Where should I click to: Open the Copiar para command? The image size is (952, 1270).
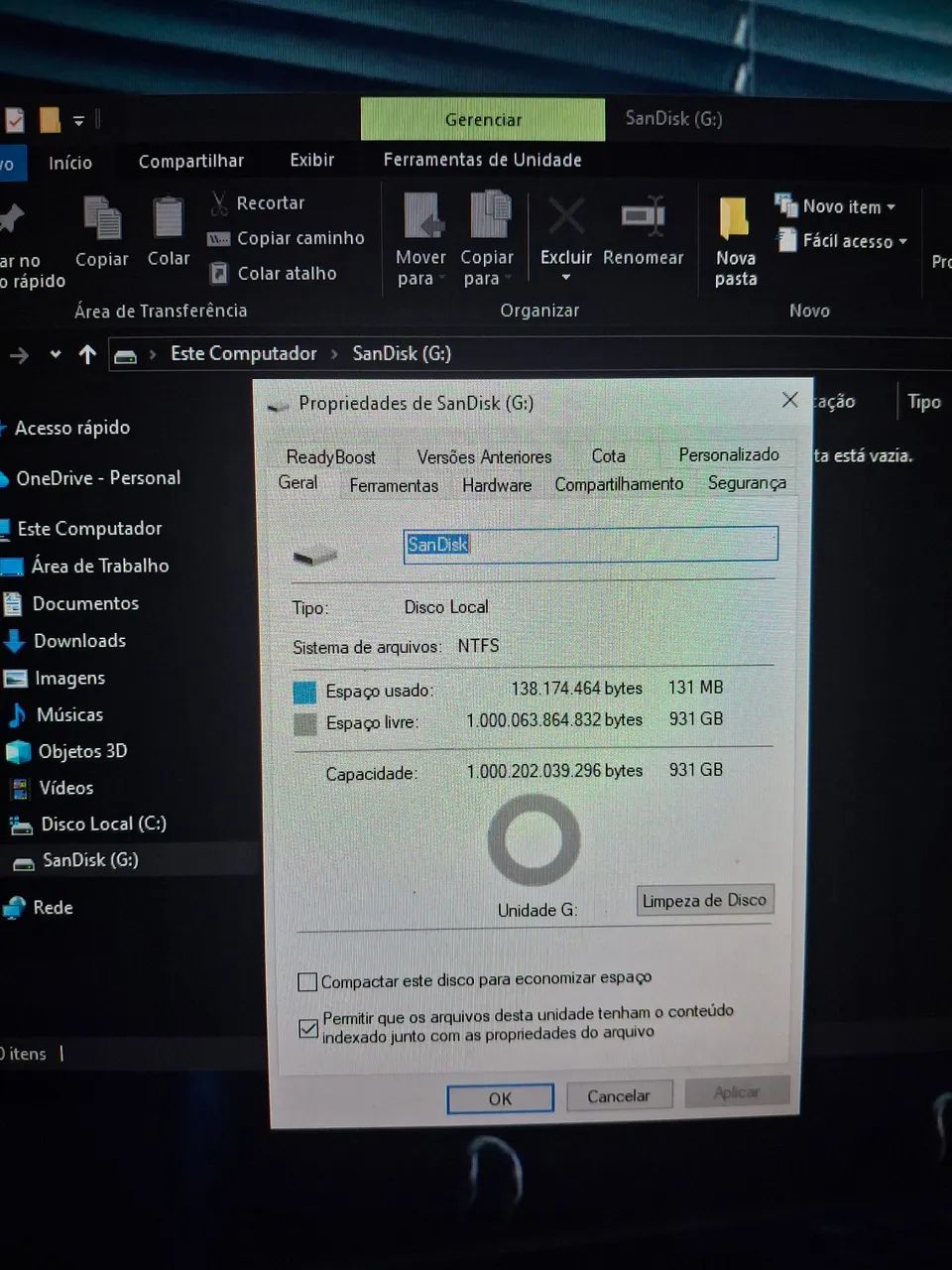pyautogui.click(x=487, y=240)
